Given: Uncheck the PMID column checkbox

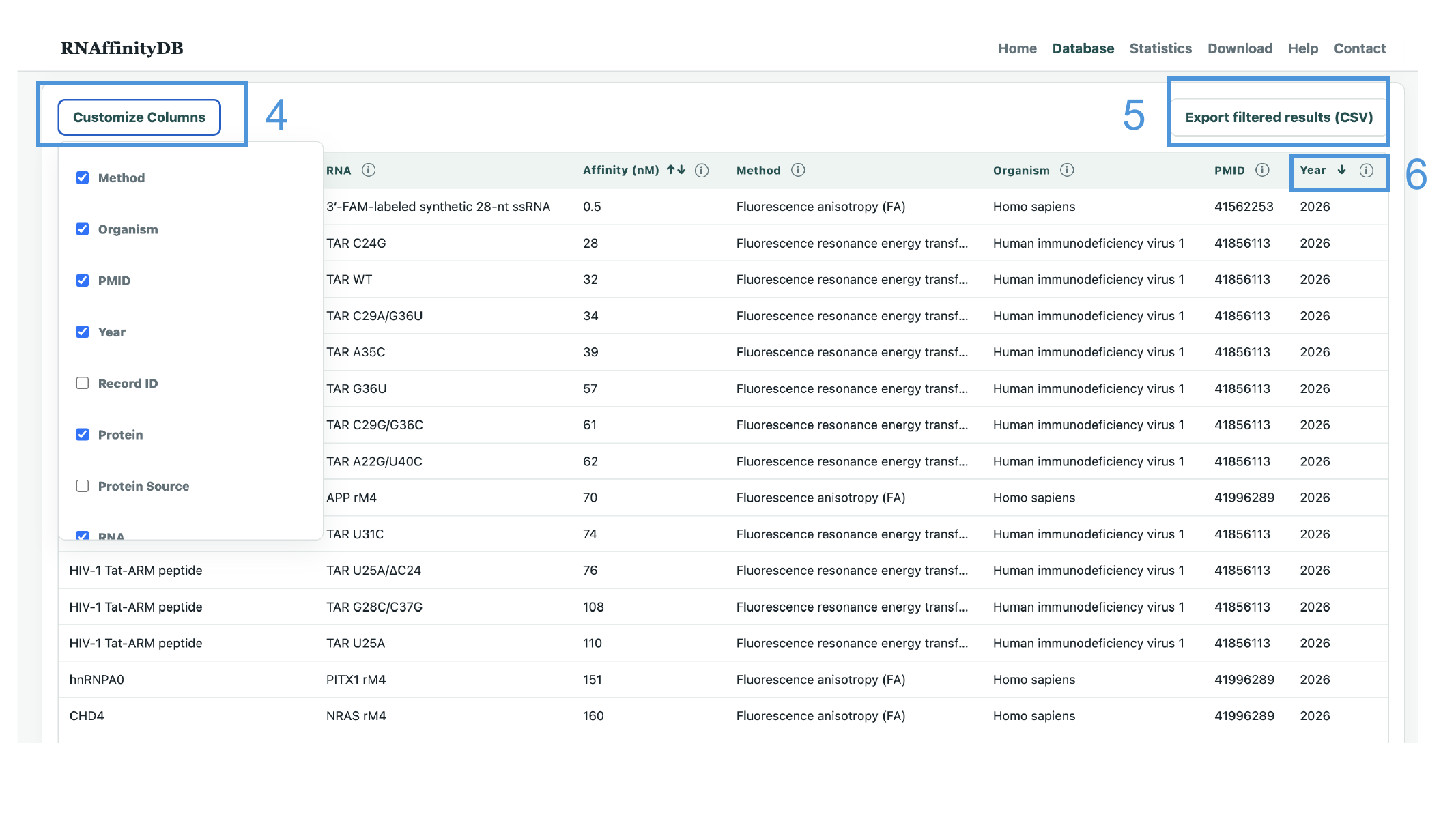Looking at the screenshot, I should tap(83, 281).
